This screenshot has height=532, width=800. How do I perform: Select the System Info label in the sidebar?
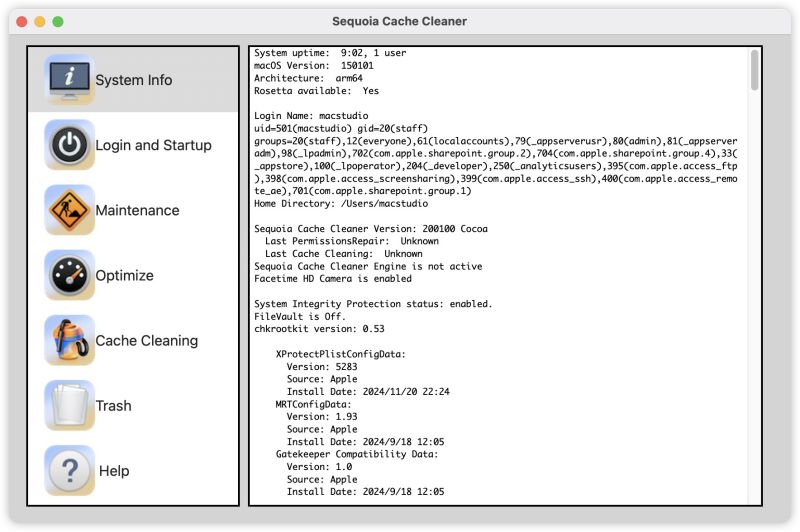(x=134, y=80)
